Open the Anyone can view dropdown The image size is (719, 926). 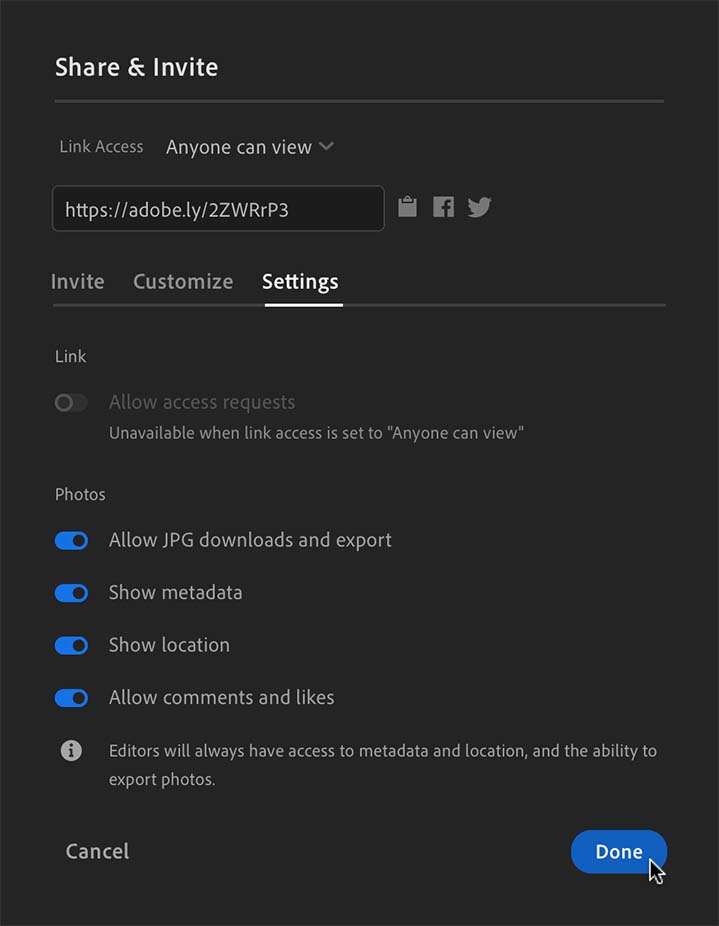tap(240, 146)
